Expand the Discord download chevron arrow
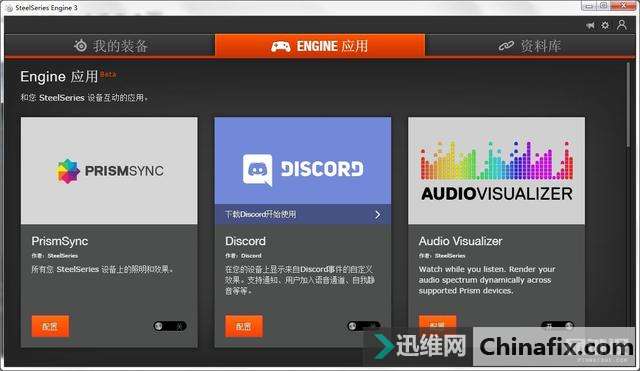This screenshot has height=371, width=640. 378,214
